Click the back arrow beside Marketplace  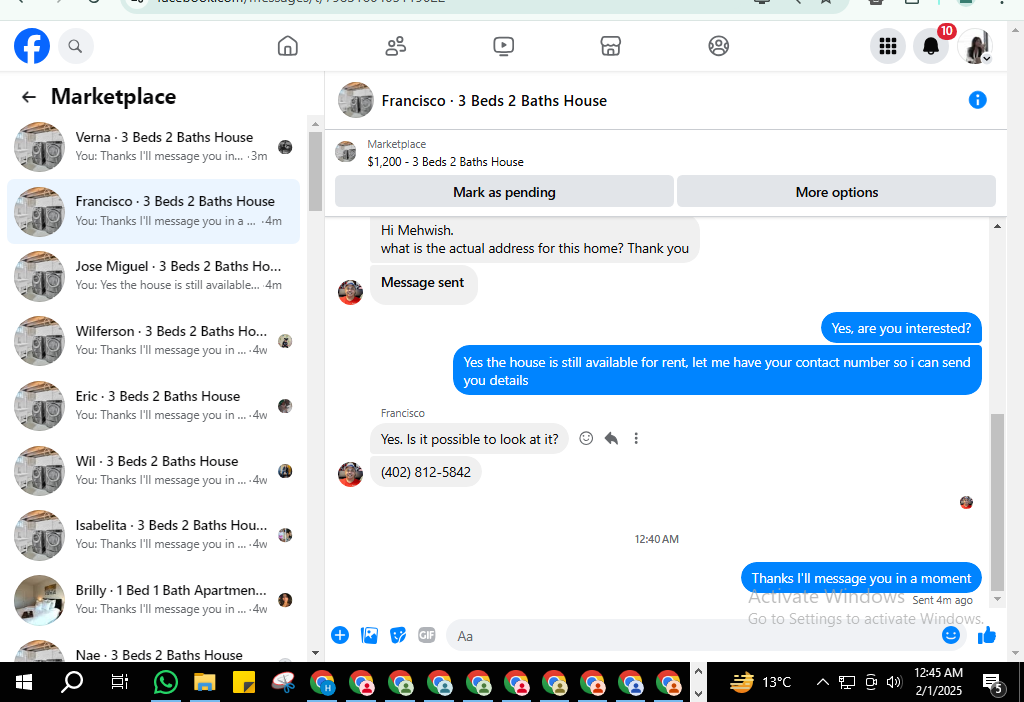[x=29, y=97]
